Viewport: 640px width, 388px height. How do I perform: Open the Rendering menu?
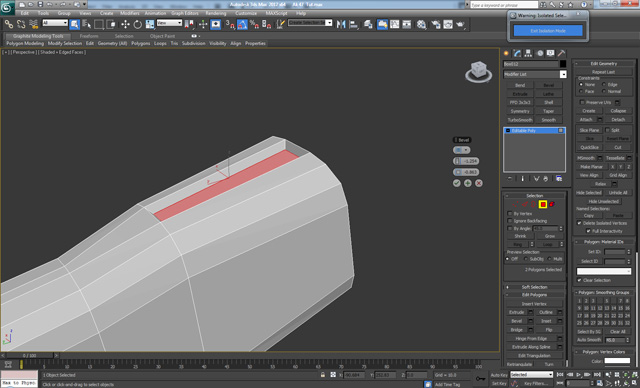(216, 13)
